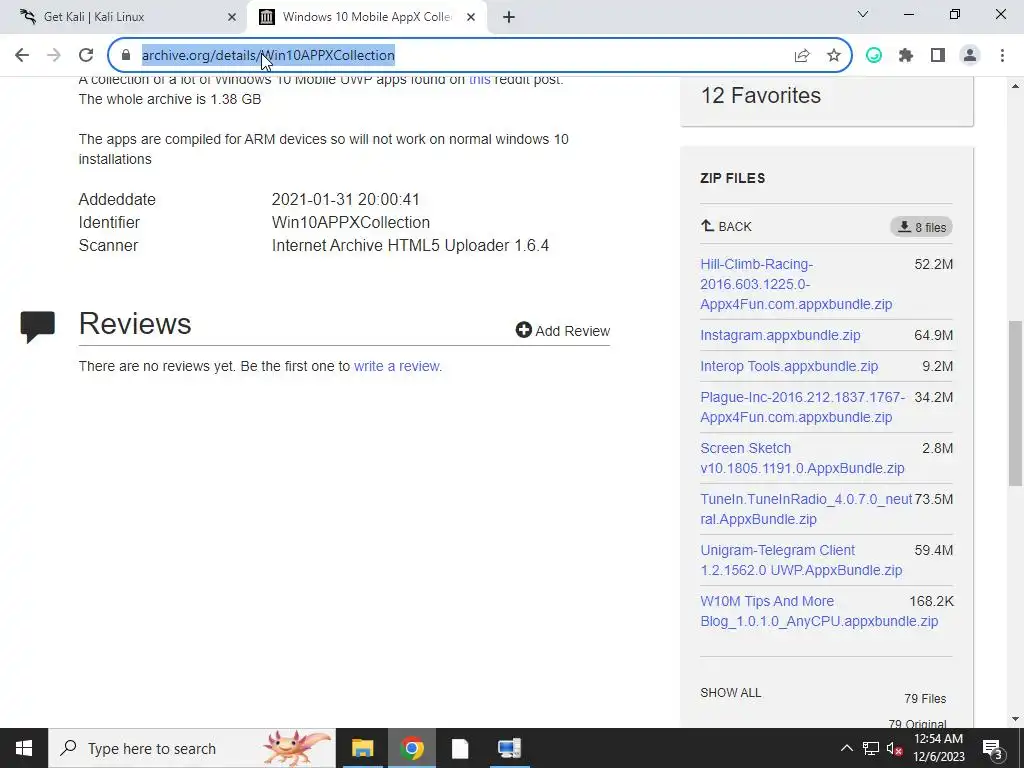Go back using the browser back arrow
Screen dimensions: 1024x768
pyautogui.click(x=22, y=56)
